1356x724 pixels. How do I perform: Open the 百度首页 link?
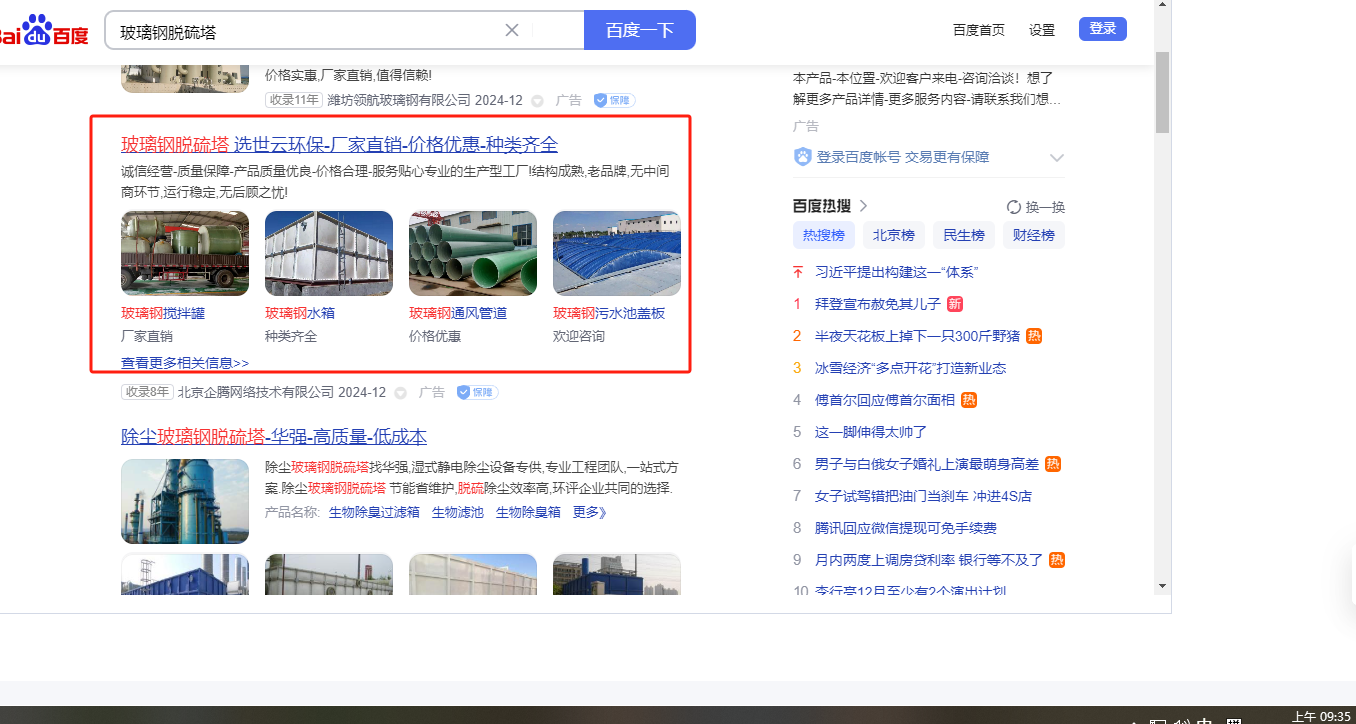point(979,30)
